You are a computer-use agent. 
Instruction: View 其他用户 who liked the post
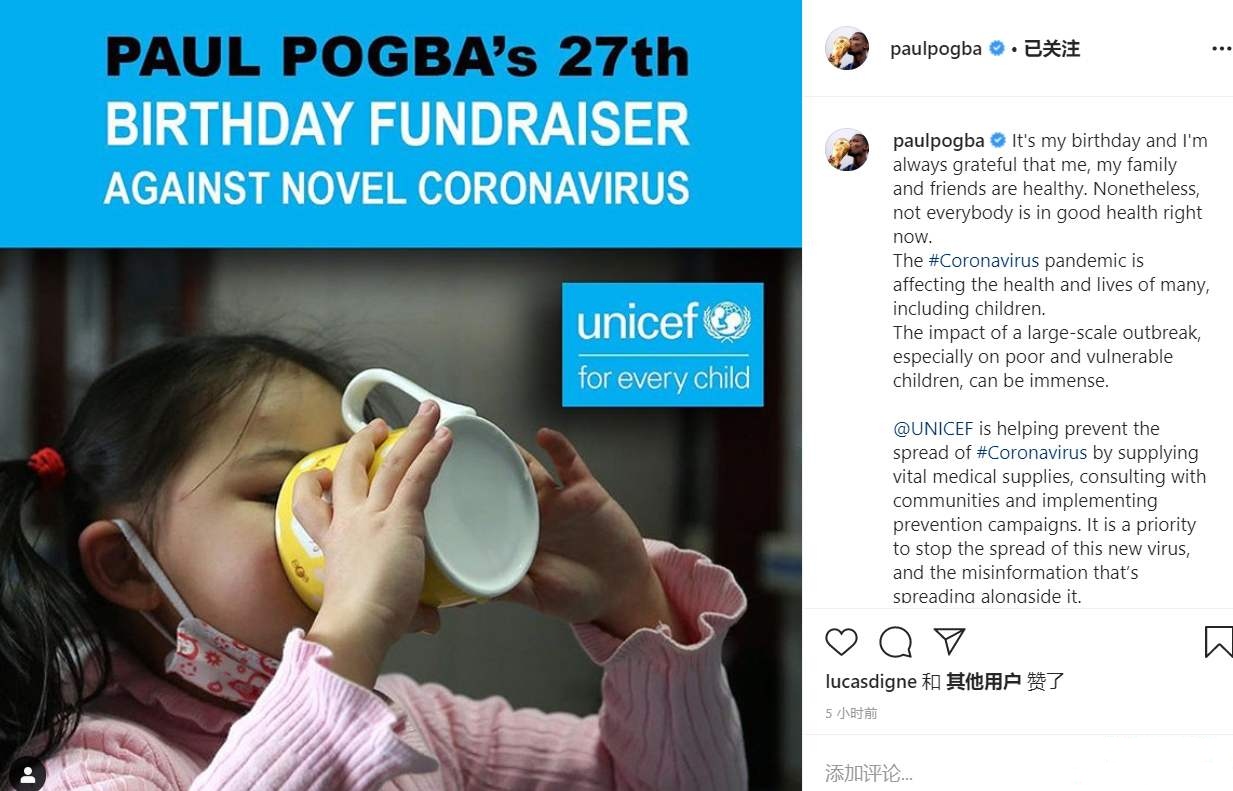[x=984, y=682]
